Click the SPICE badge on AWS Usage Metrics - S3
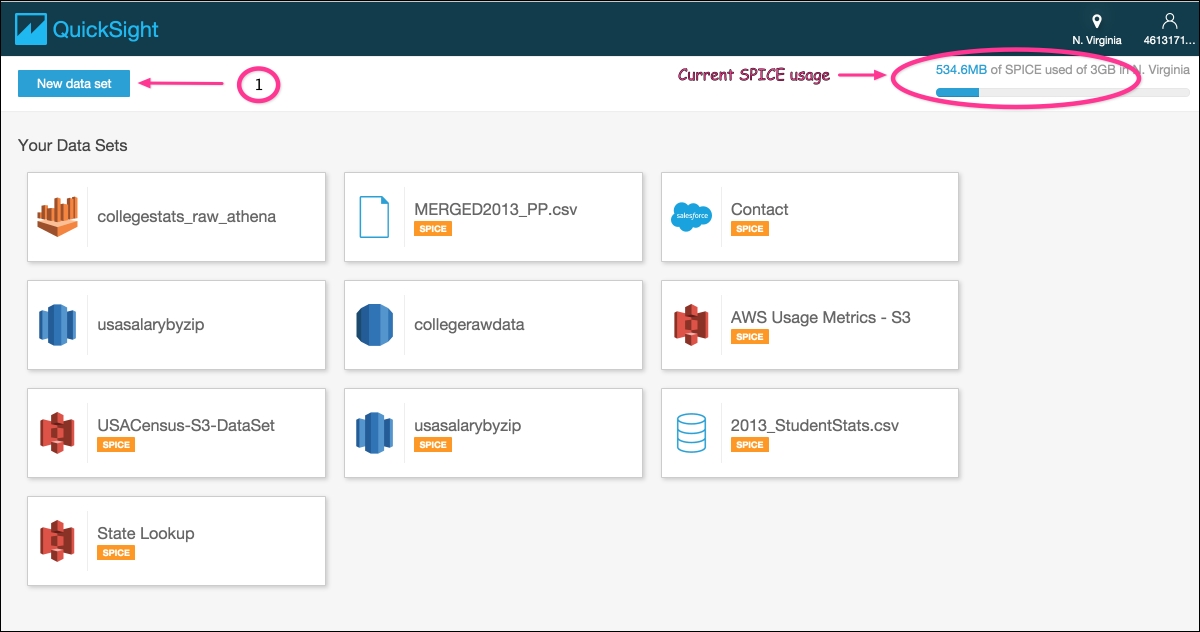Image resolution: width=1200 pixels, height=632 pixels. 750,337
